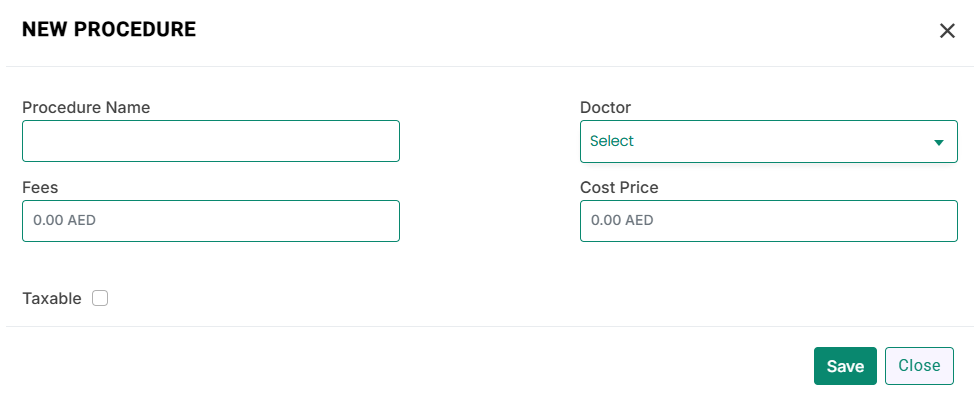Image resolution: width=980 pixels, height=396 pixels.
Task: Click into the Fees input box
Action: point(211,220)
